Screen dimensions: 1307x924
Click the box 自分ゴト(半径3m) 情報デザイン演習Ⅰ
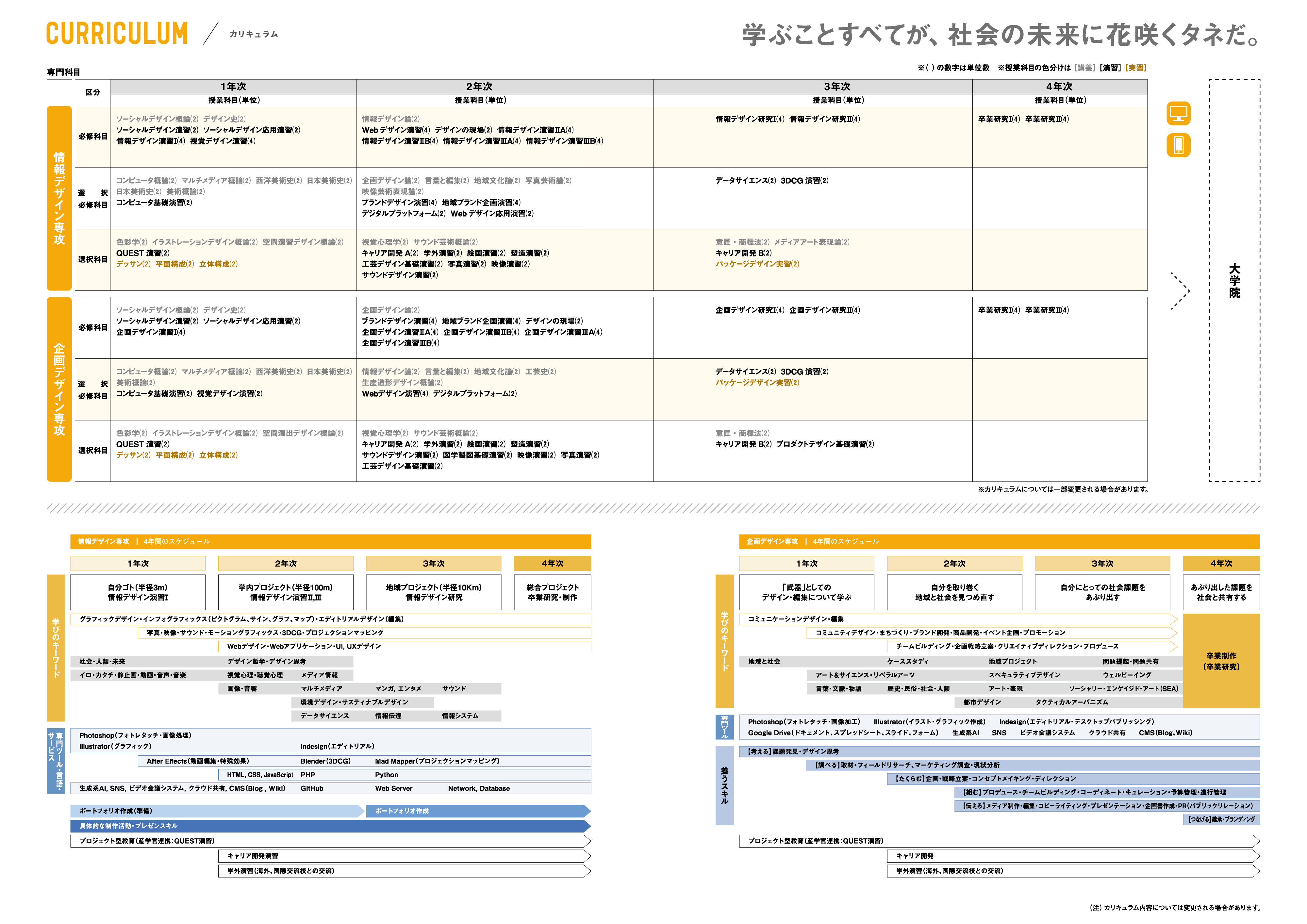coord(138,592)
